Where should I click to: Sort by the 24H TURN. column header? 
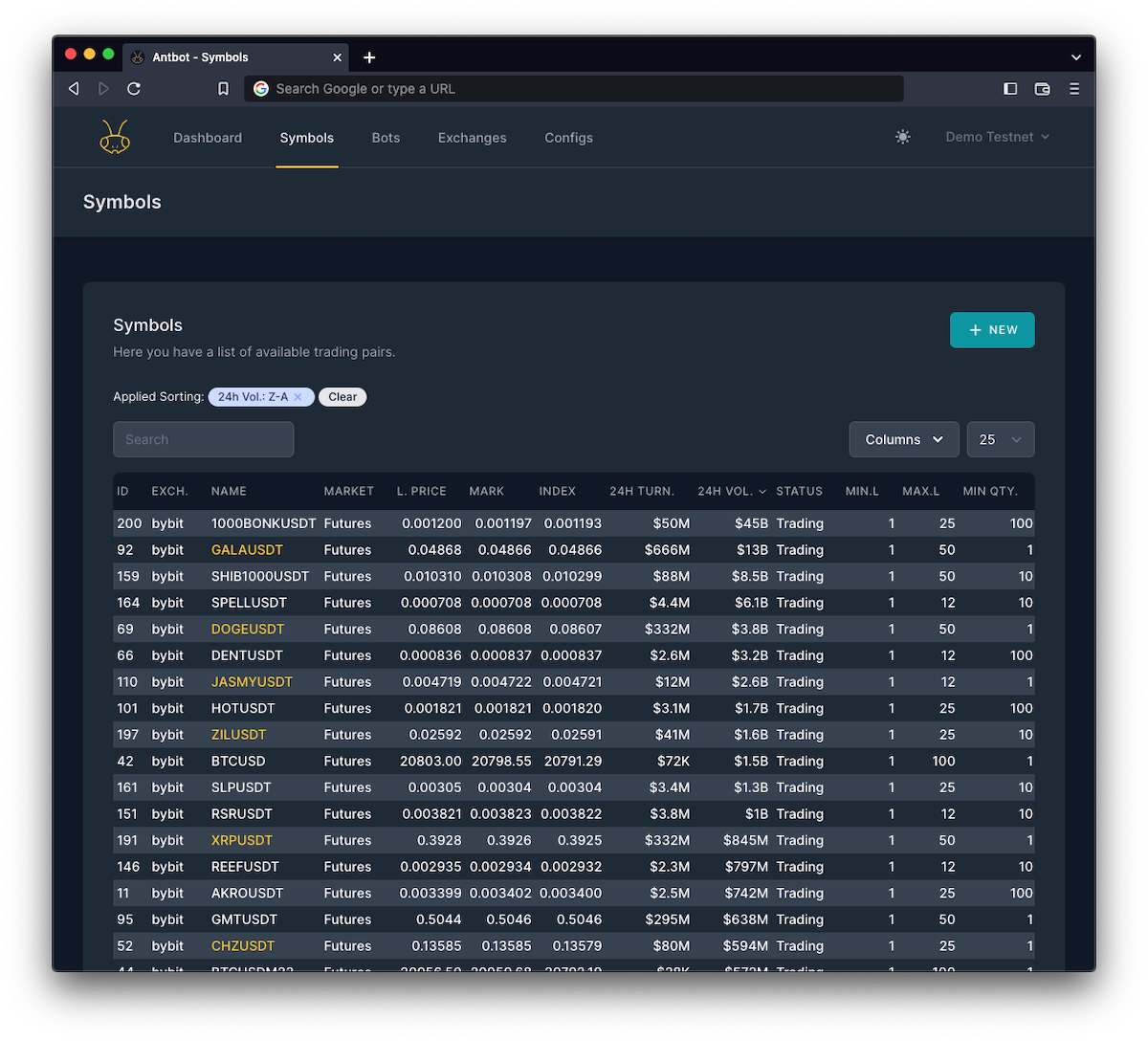click(642, 491)
